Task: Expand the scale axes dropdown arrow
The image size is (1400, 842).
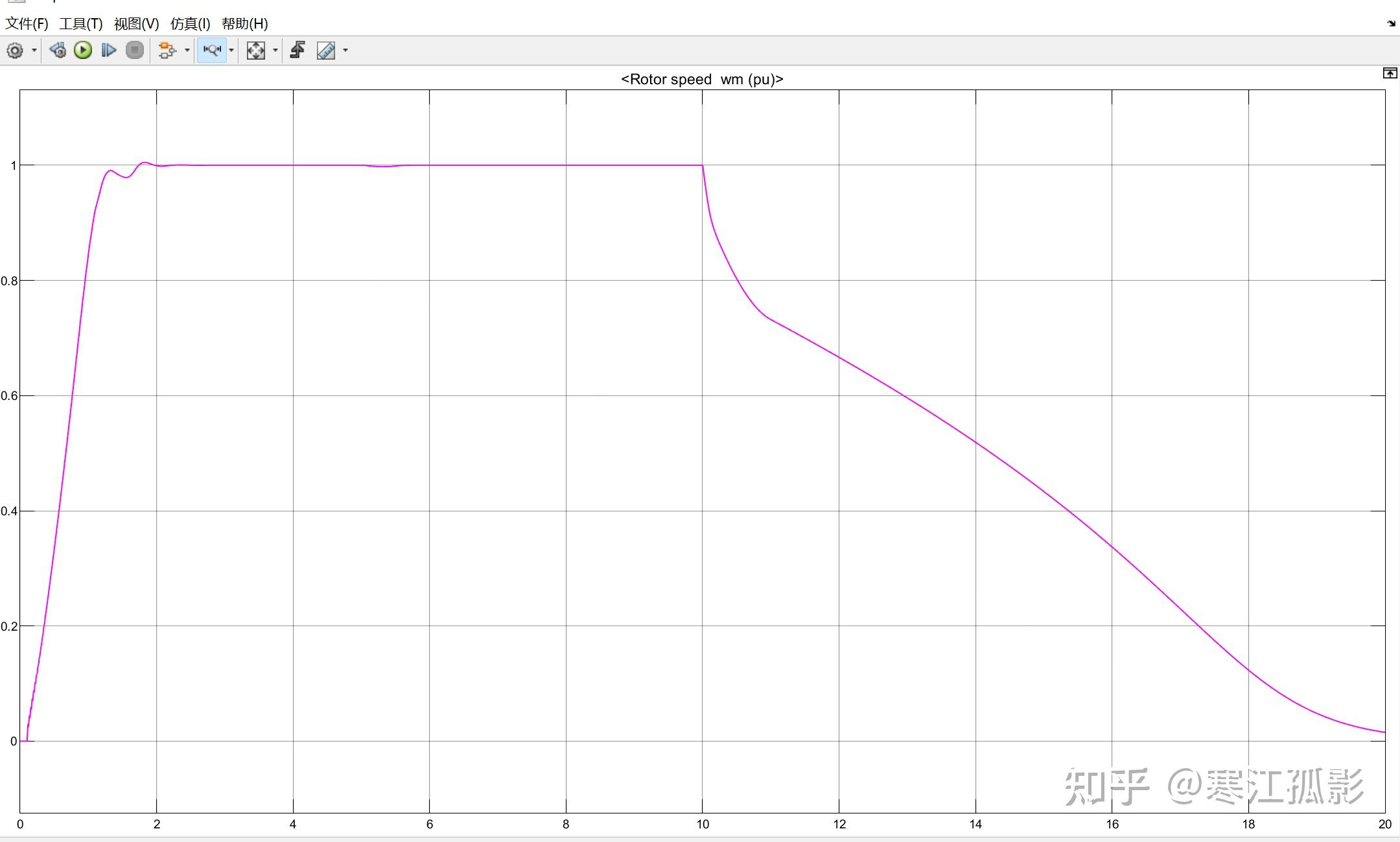Action: (275, 51)
